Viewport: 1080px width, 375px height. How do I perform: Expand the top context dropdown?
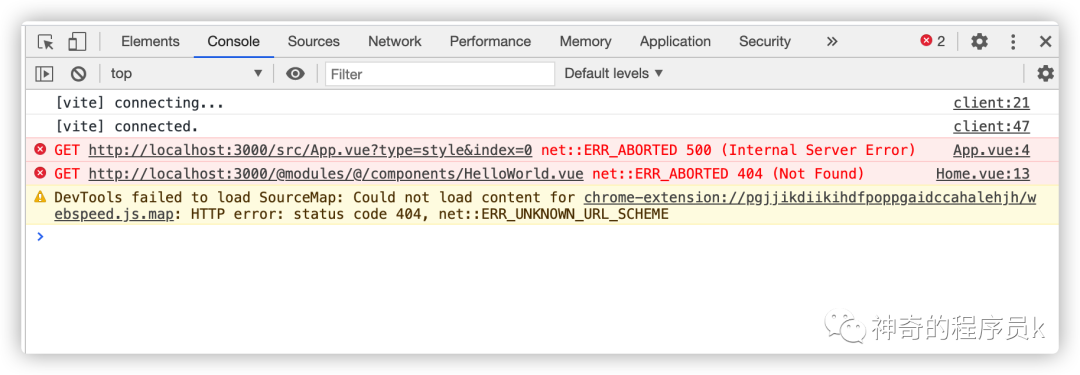187,74
